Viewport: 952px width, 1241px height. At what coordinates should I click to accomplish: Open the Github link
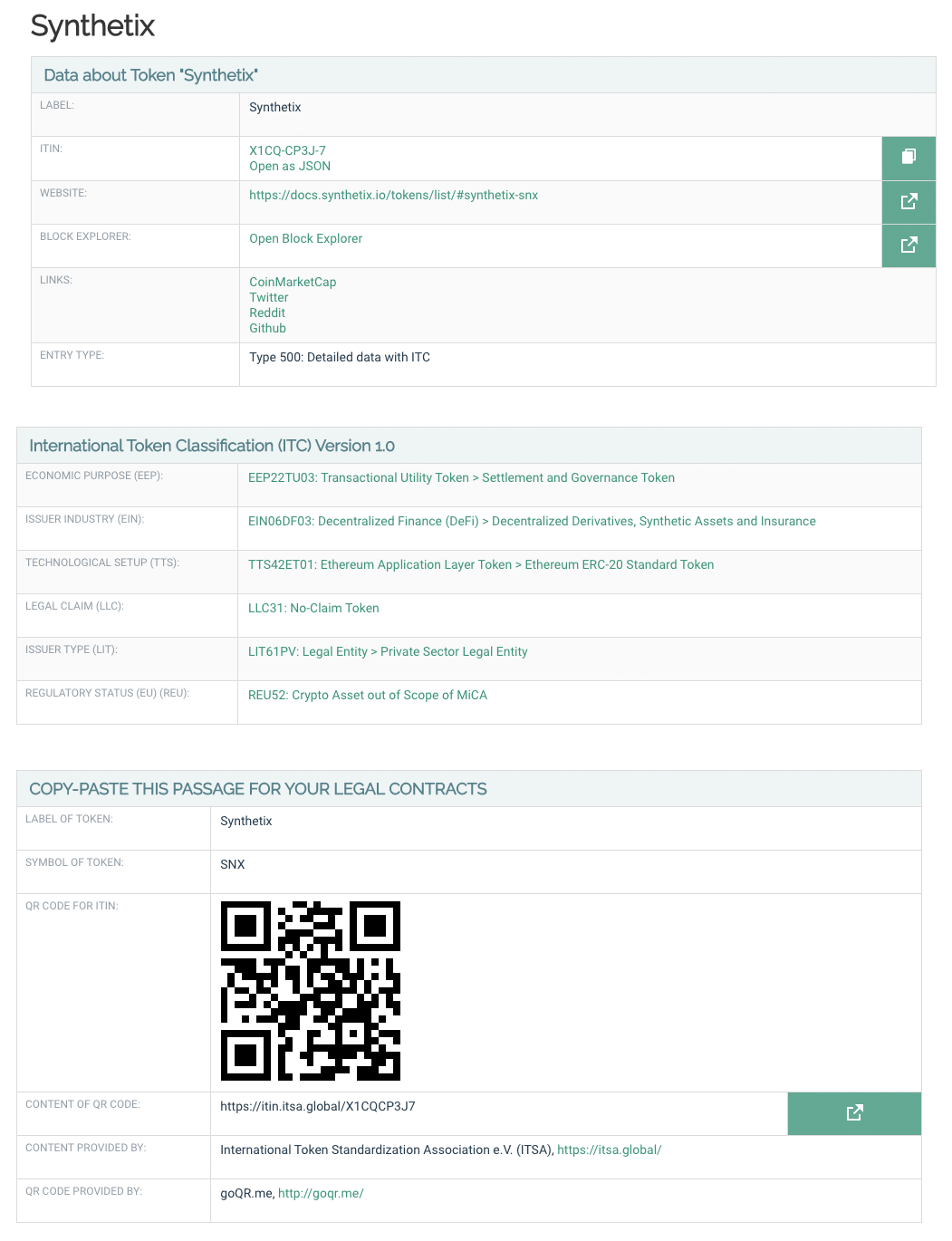[x=267, y=328]
